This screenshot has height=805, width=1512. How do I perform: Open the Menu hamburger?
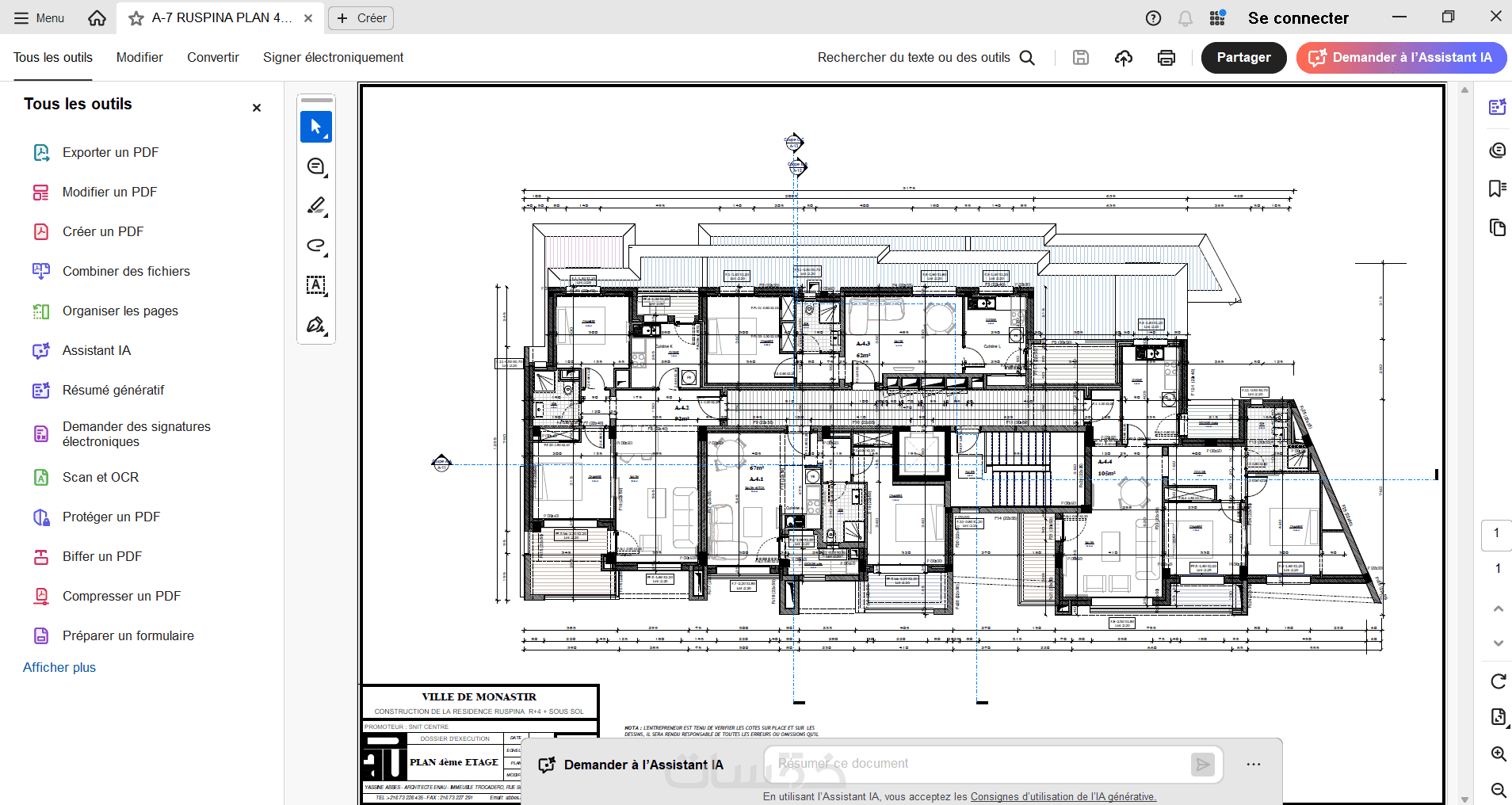point(40,18)
